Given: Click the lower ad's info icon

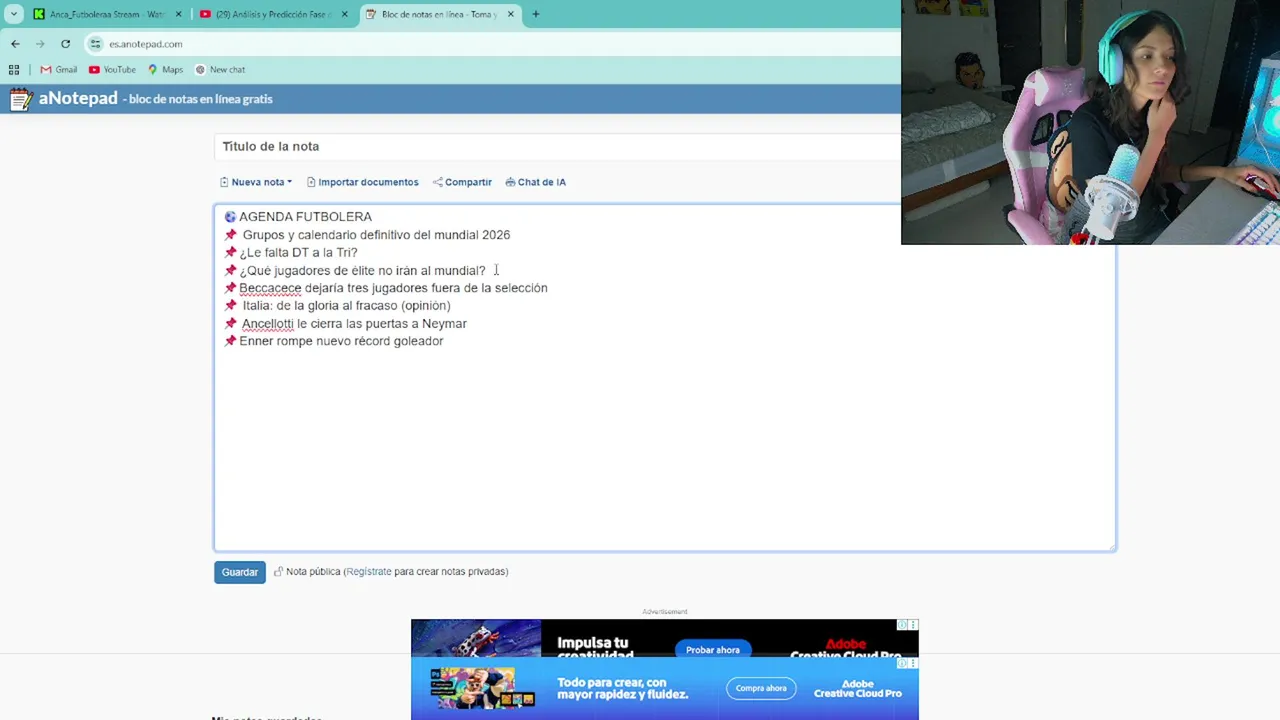Looking at the screenshot, I should click(x=902, y=663).
